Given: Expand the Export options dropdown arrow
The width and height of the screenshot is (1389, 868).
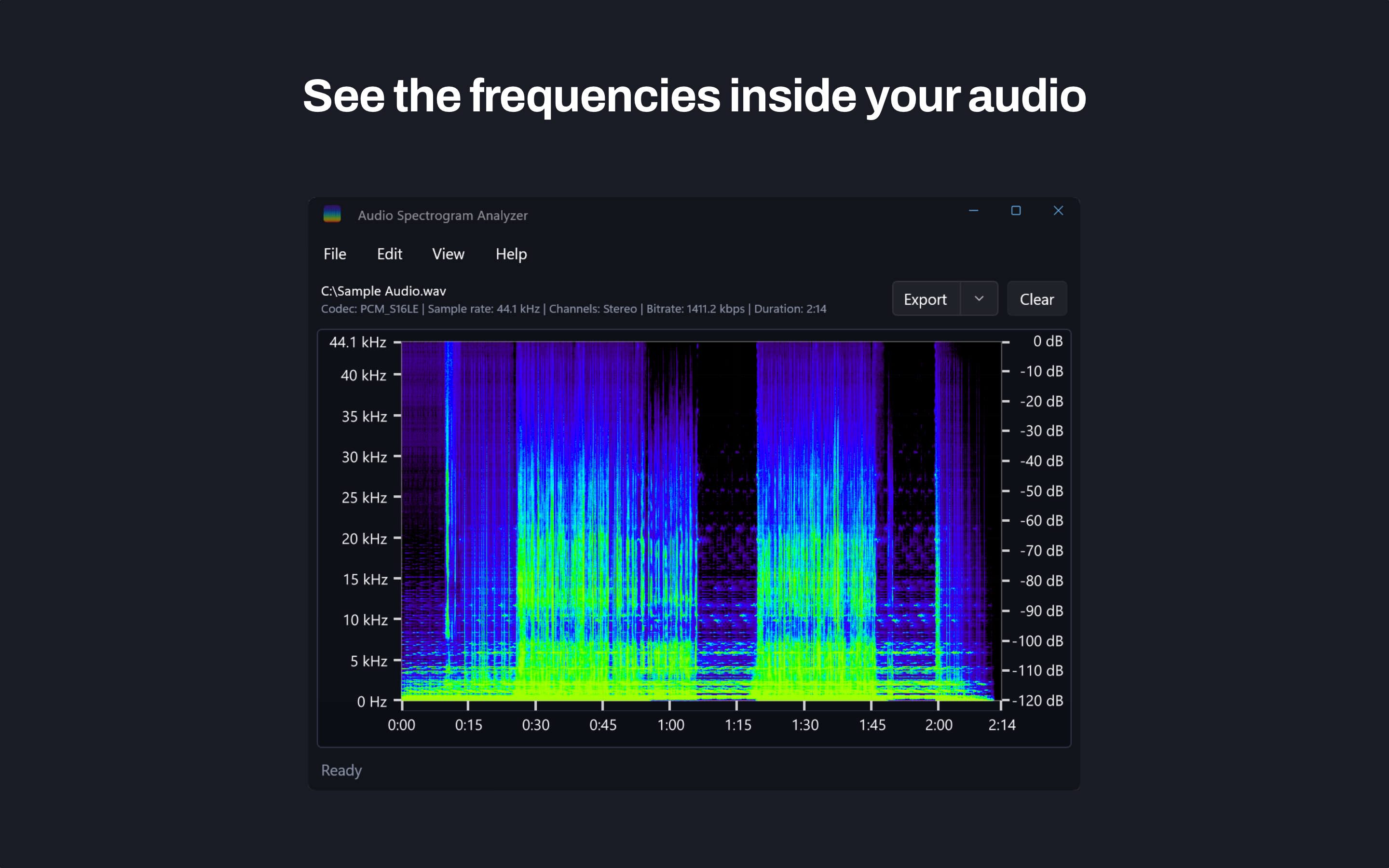Looking at the screenshot, I should (979, 298).
